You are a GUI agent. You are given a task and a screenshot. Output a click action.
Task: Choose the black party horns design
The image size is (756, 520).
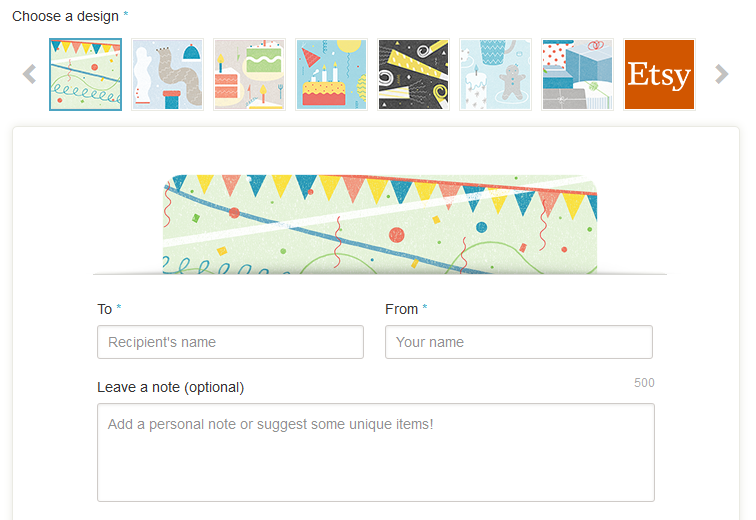click(414, 75)
